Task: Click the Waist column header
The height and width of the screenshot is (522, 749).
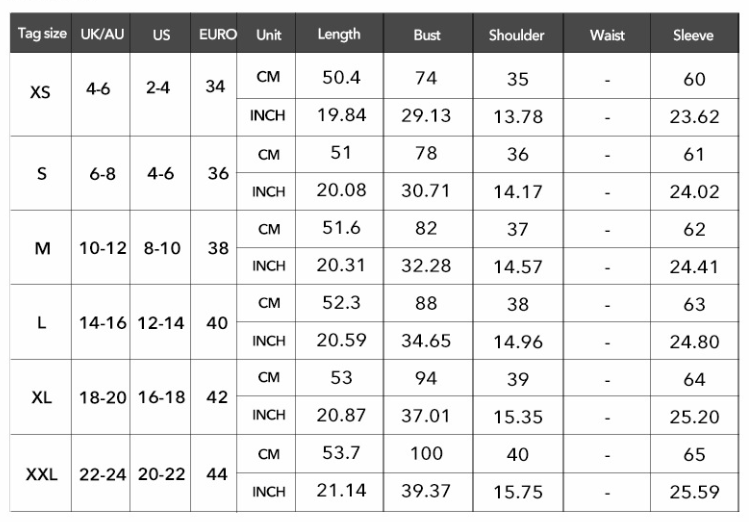Action: (607, 35)
